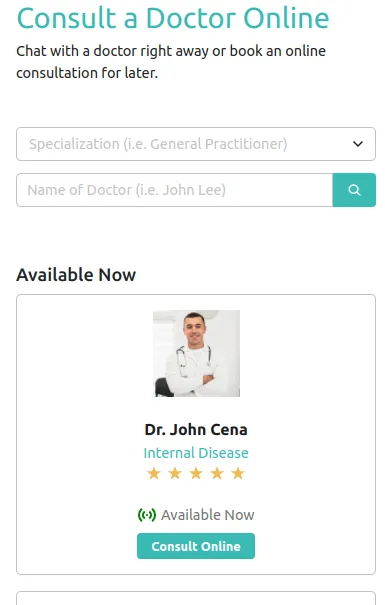Screen dimensions: 385x605
Task: Click the magnifying glass search icon
Action: [354, 190]
